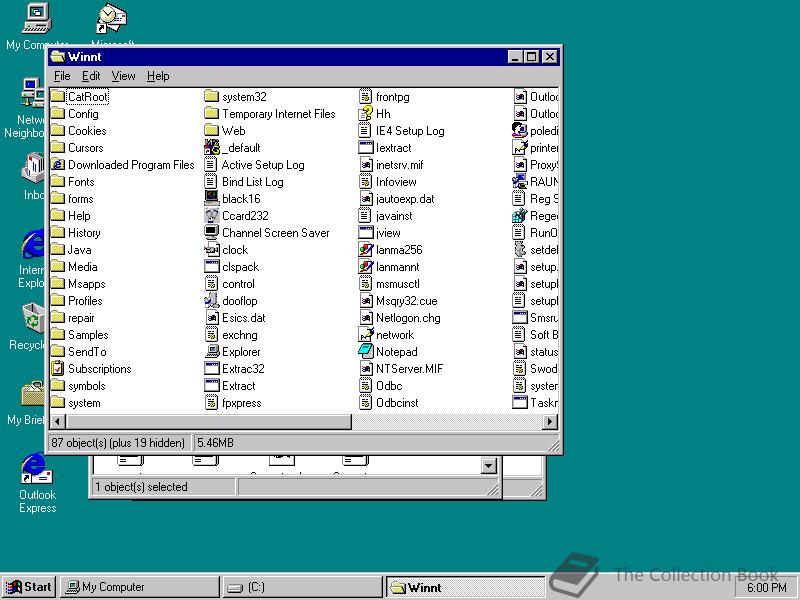The width and height of the screenshot is (800, 600).
Task: Click the dooflop icon
Action: pos(211,301)
